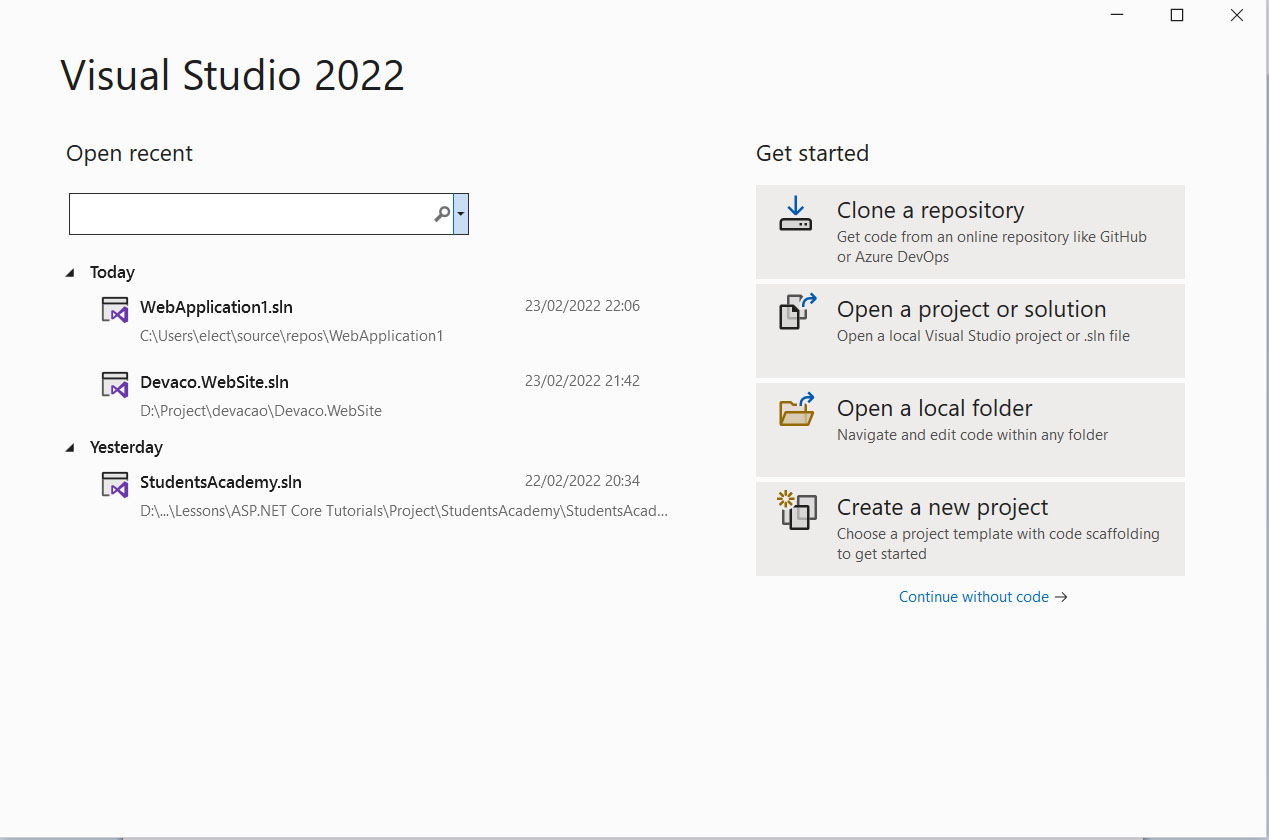
Task: Click the ASP.NET Core Tutorials path text
Action: [404, 511]
